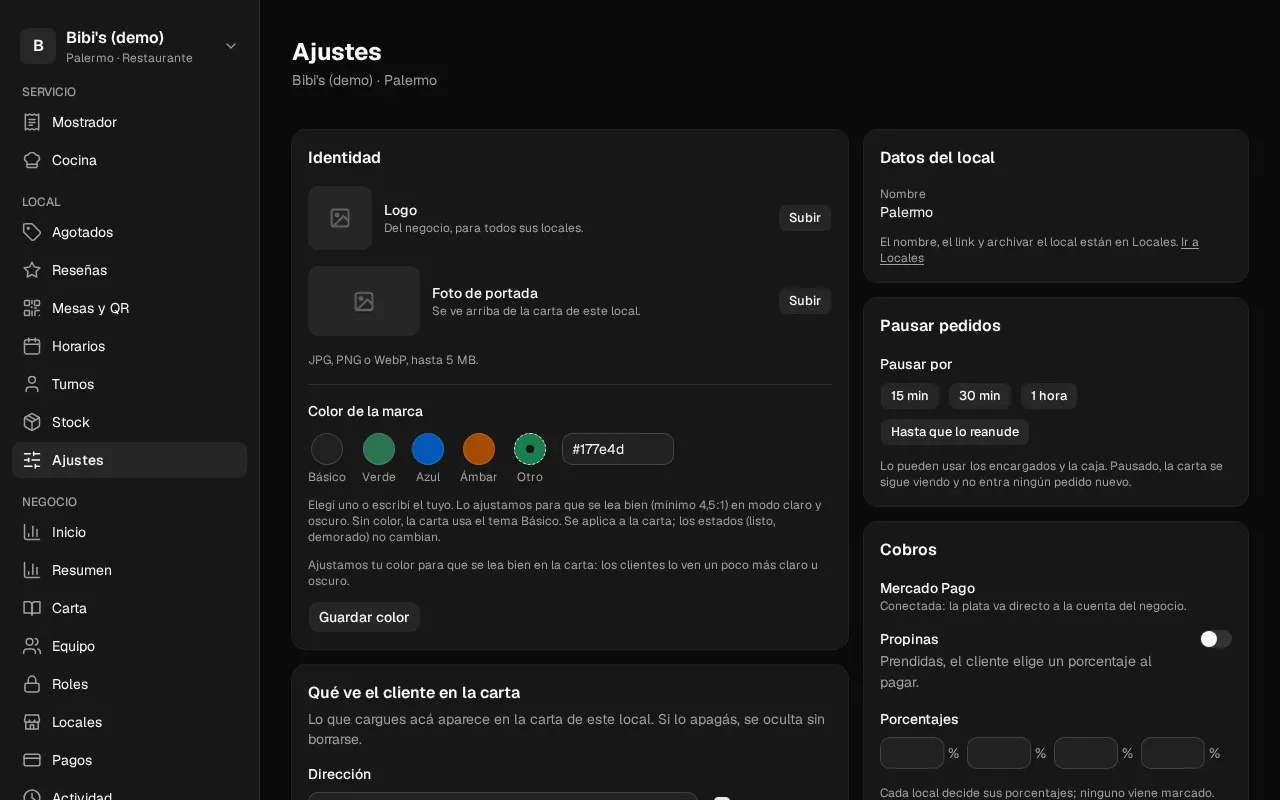Screen dimensions: 1280x800
Task: Choose Hasta que lo reanude
Action: pos(955,432)
